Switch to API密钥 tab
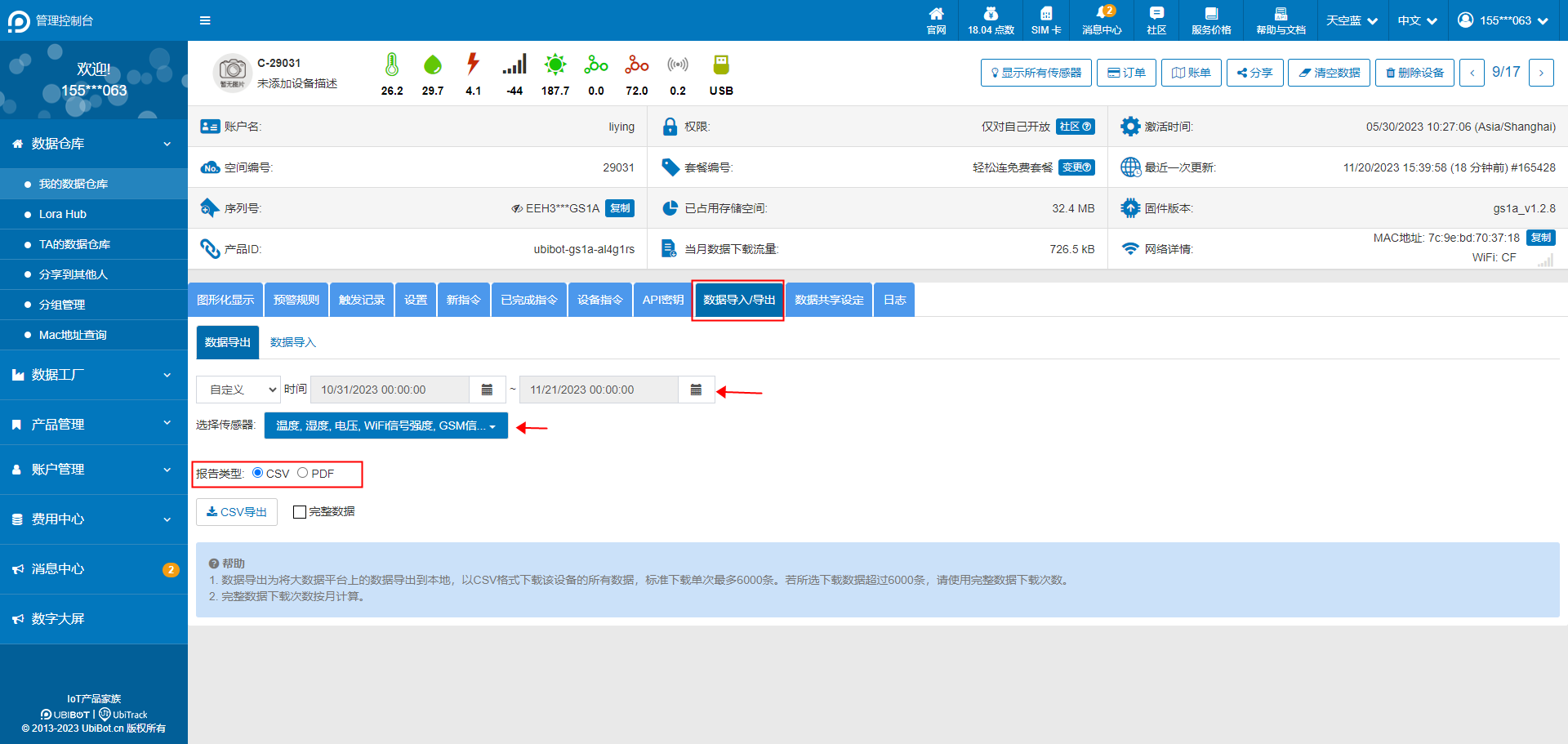The height and width of the screenshot is (744, 1568). coord(662,300)
